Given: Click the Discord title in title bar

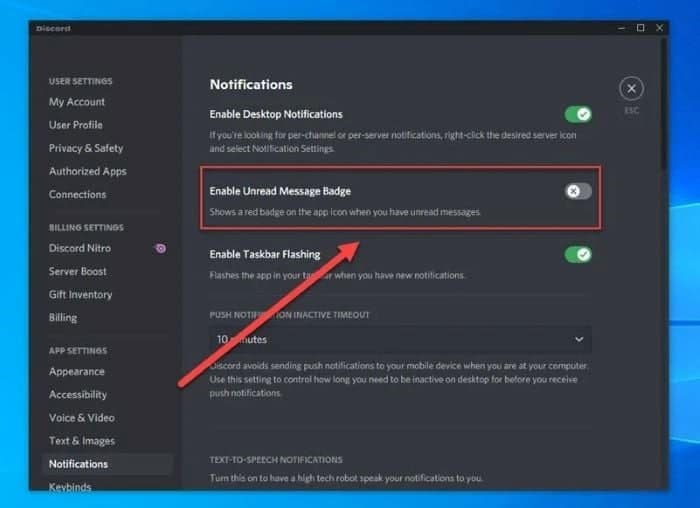Looking at the screenshot, I should point(54,29).
